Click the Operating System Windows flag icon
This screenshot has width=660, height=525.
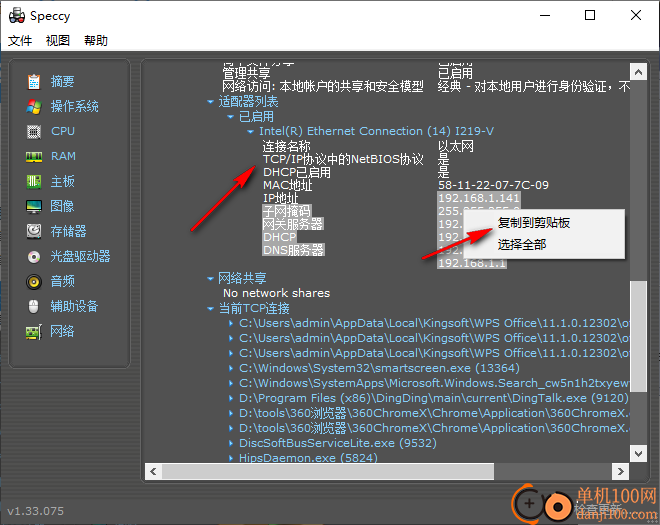point(34,107)
